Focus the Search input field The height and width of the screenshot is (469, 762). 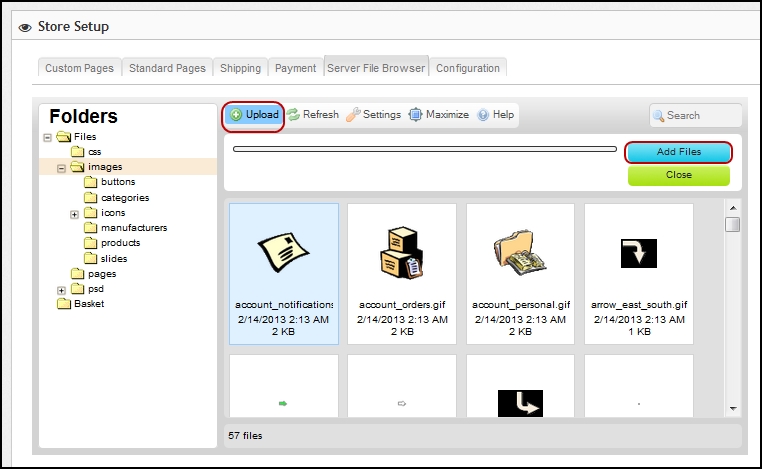coord(695,116)
